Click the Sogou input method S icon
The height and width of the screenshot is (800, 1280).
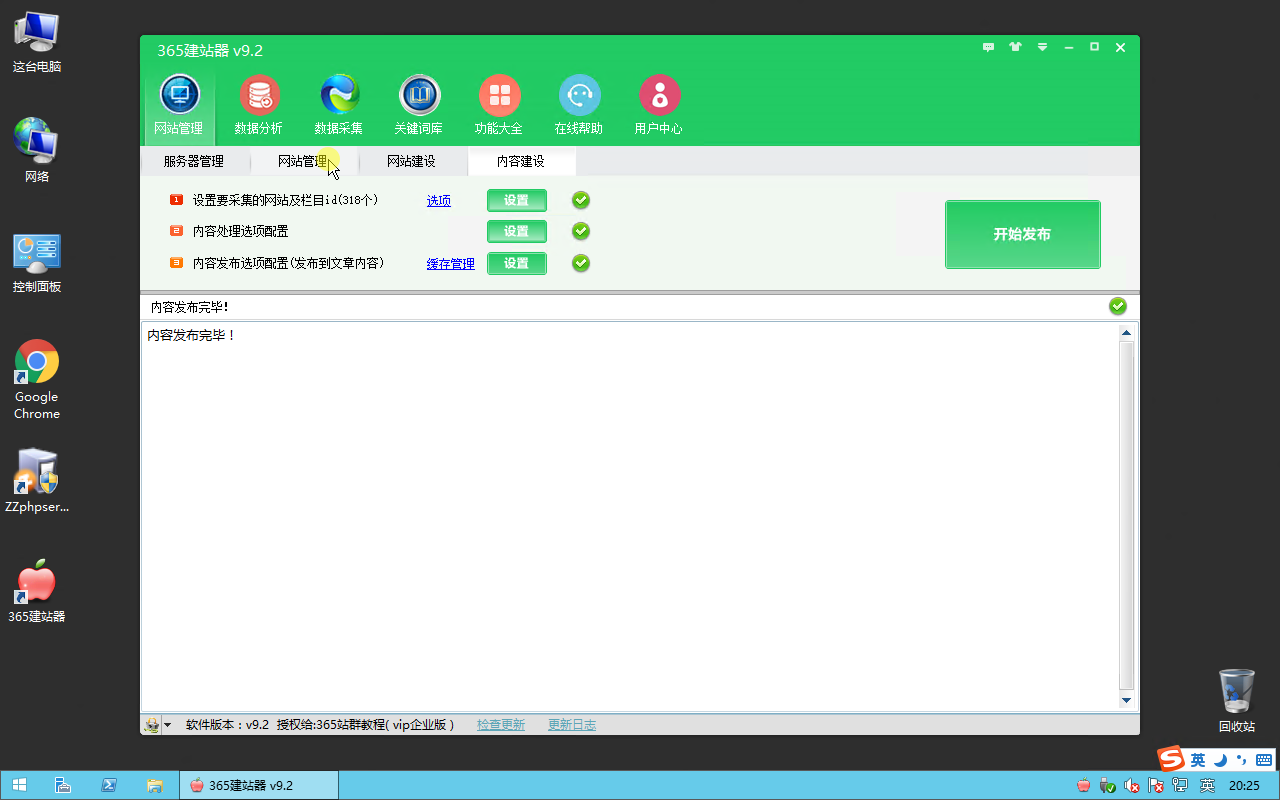point(1171,759)
